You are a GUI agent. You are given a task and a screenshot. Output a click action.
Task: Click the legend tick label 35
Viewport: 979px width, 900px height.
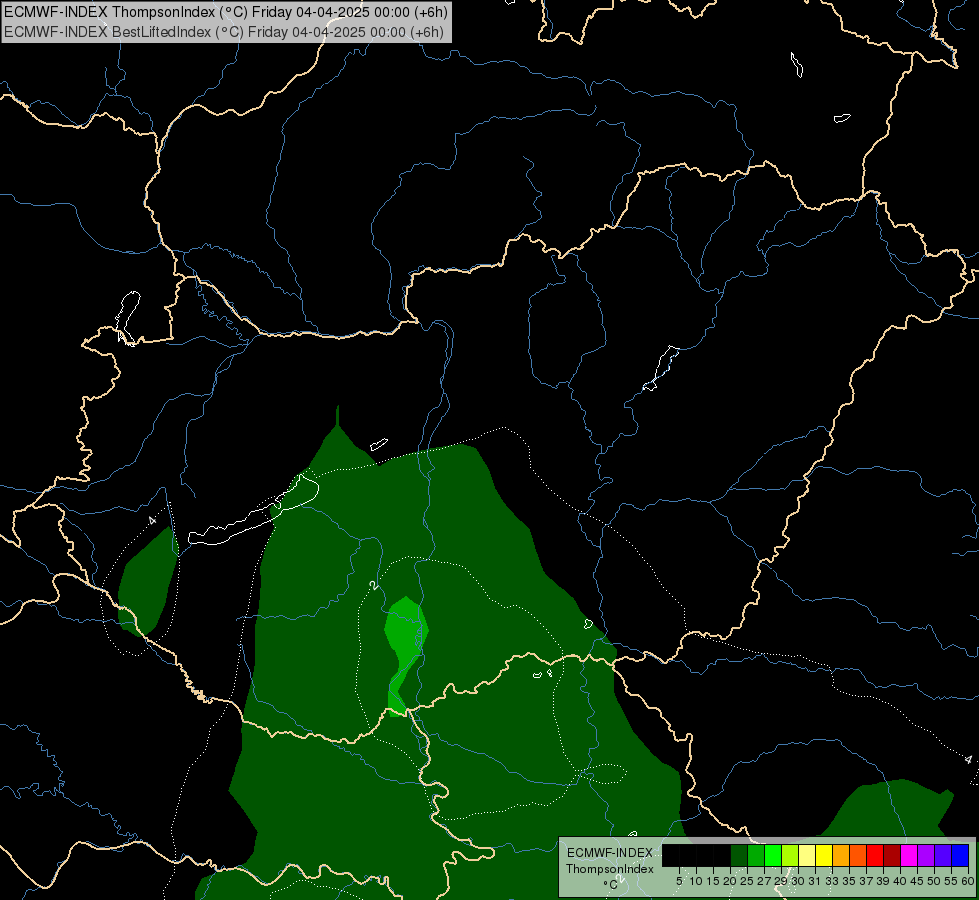click(849, 881)
